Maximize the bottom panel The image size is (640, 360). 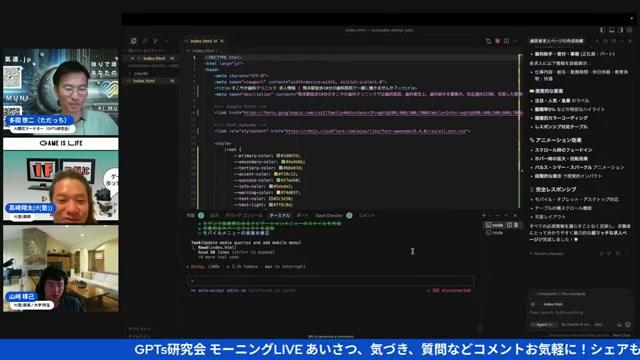coord(506,216)
